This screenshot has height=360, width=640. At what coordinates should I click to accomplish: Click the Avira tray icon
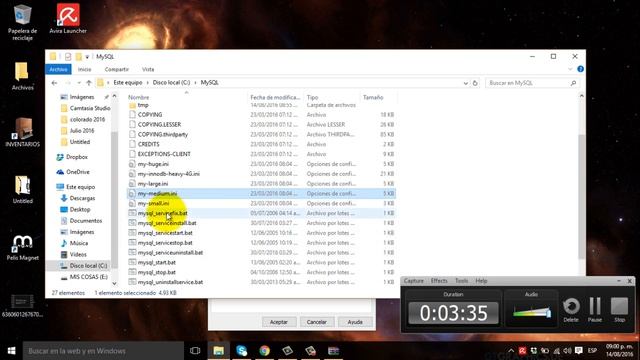(x=522, y=351)
